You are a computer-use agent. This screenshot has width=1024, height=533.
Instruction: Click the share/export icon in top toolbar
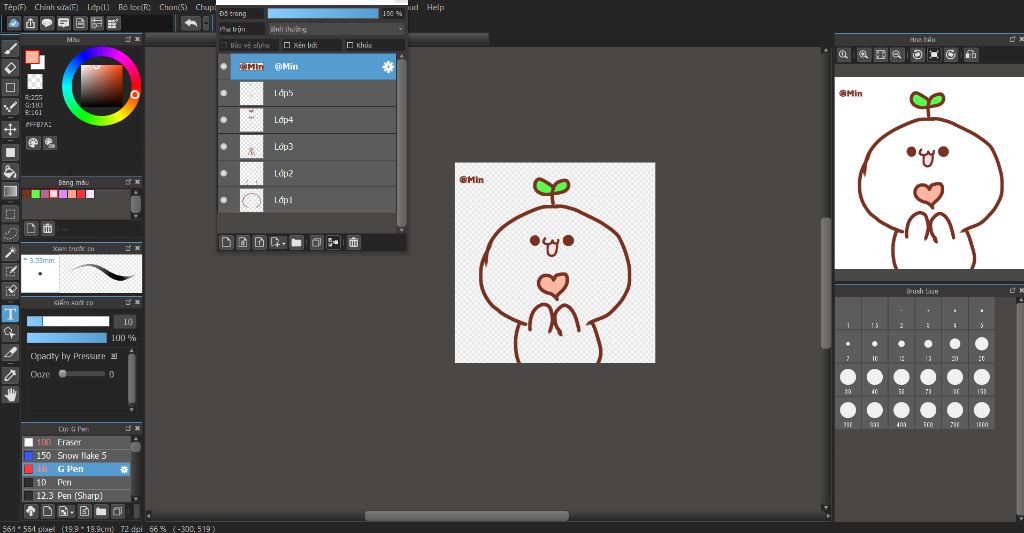pyautogui.click(x=31, y=24)
